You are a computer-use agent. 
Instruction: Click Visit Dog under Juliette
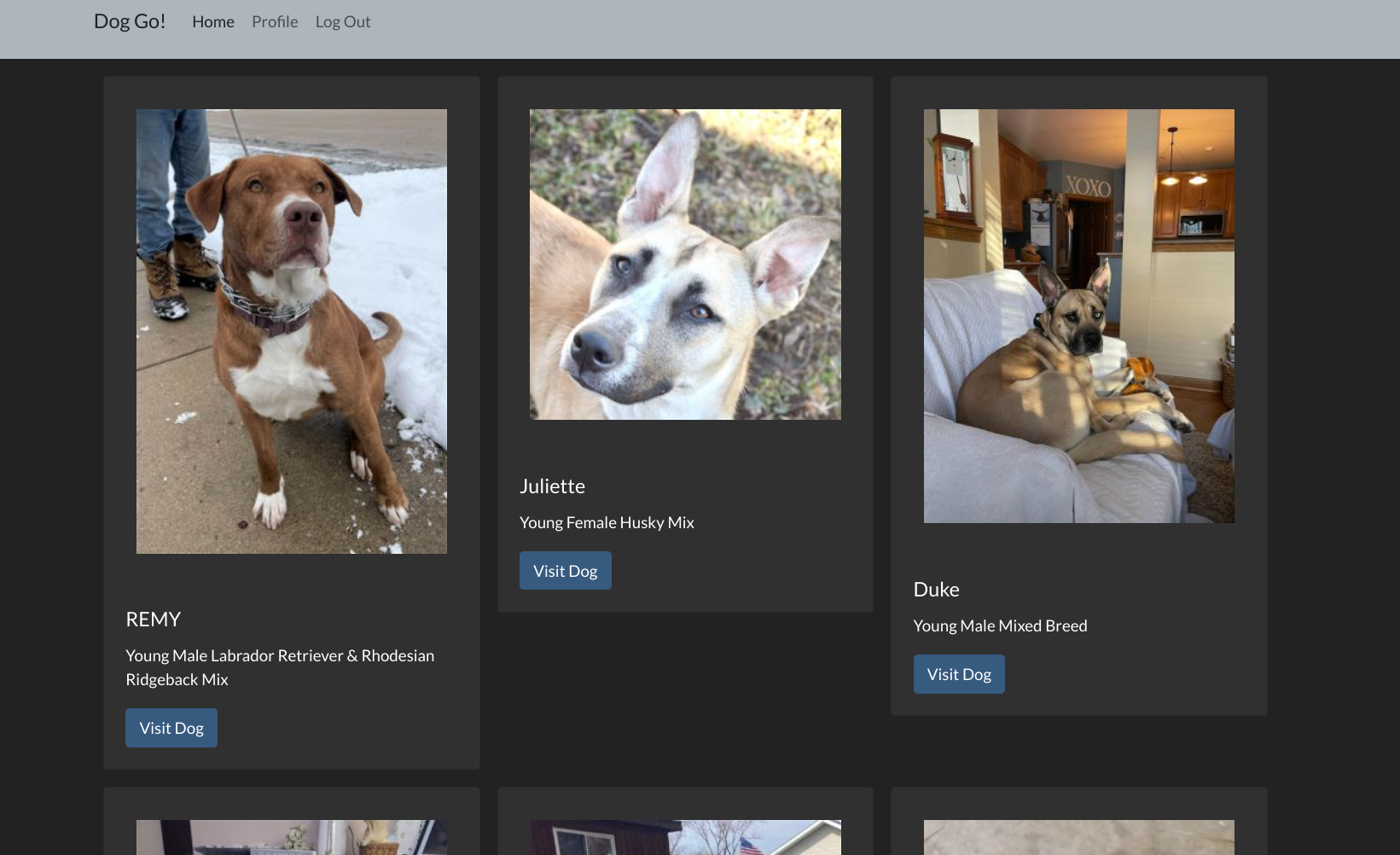coord(565,570)
